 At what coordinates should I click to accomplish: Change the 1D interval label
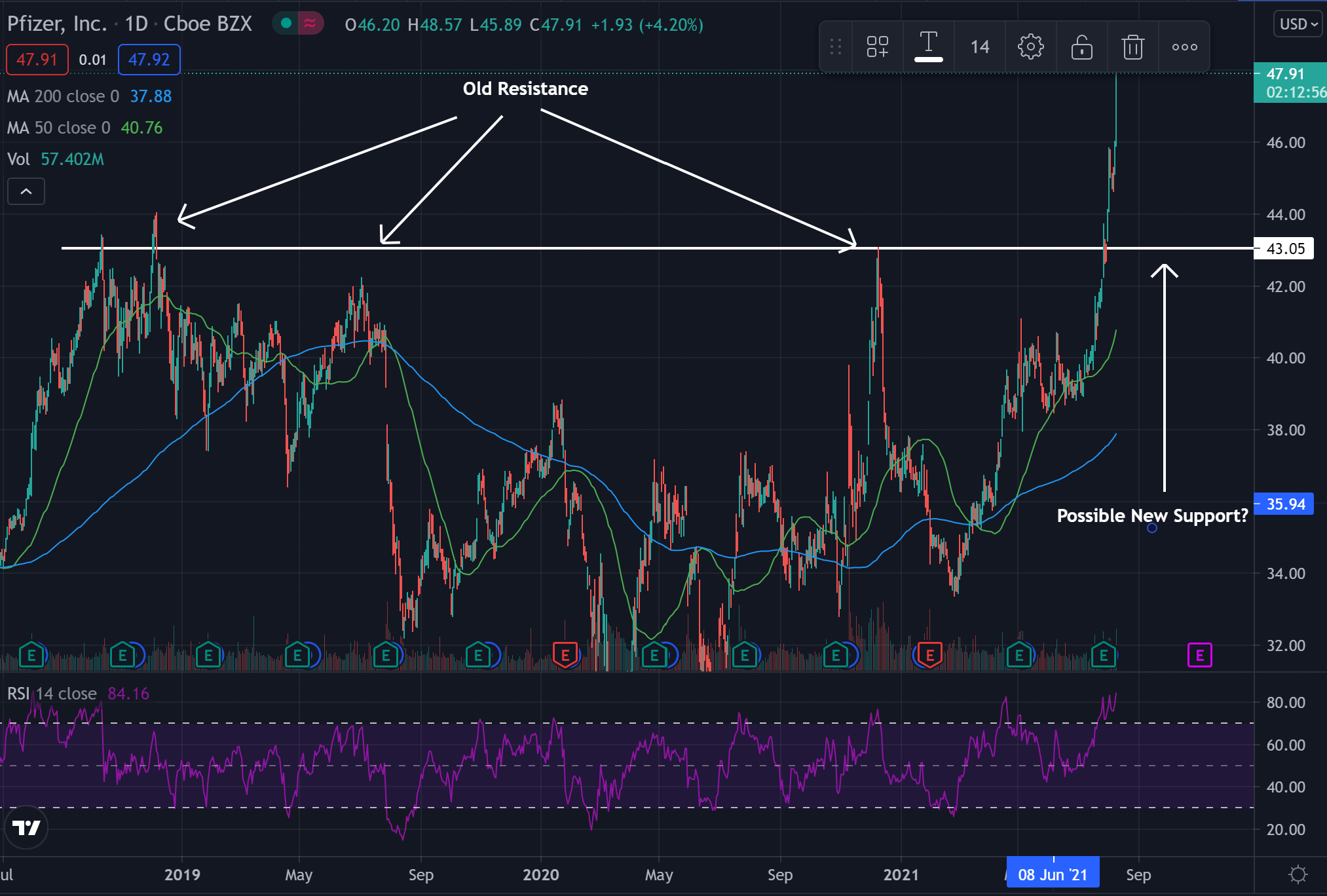(136, 24)
